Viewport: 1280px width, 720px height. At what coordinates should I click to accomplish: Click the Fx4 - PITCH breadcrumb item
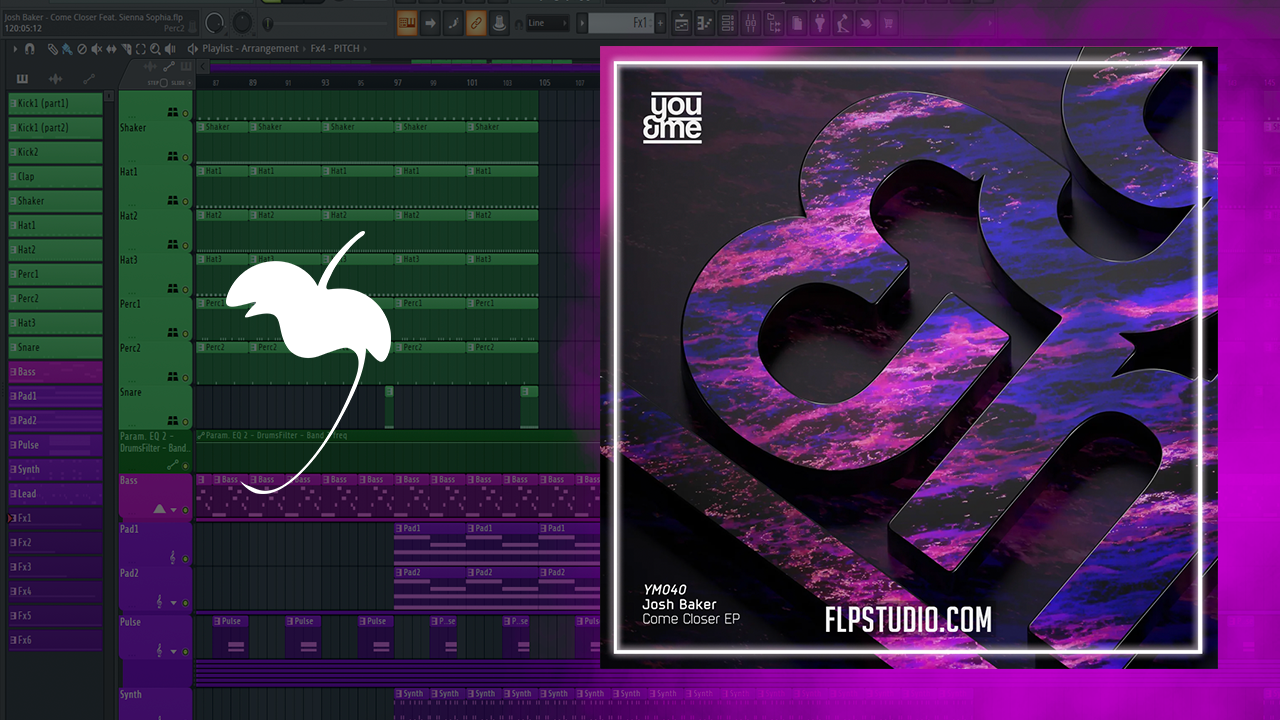click(335, 48)
